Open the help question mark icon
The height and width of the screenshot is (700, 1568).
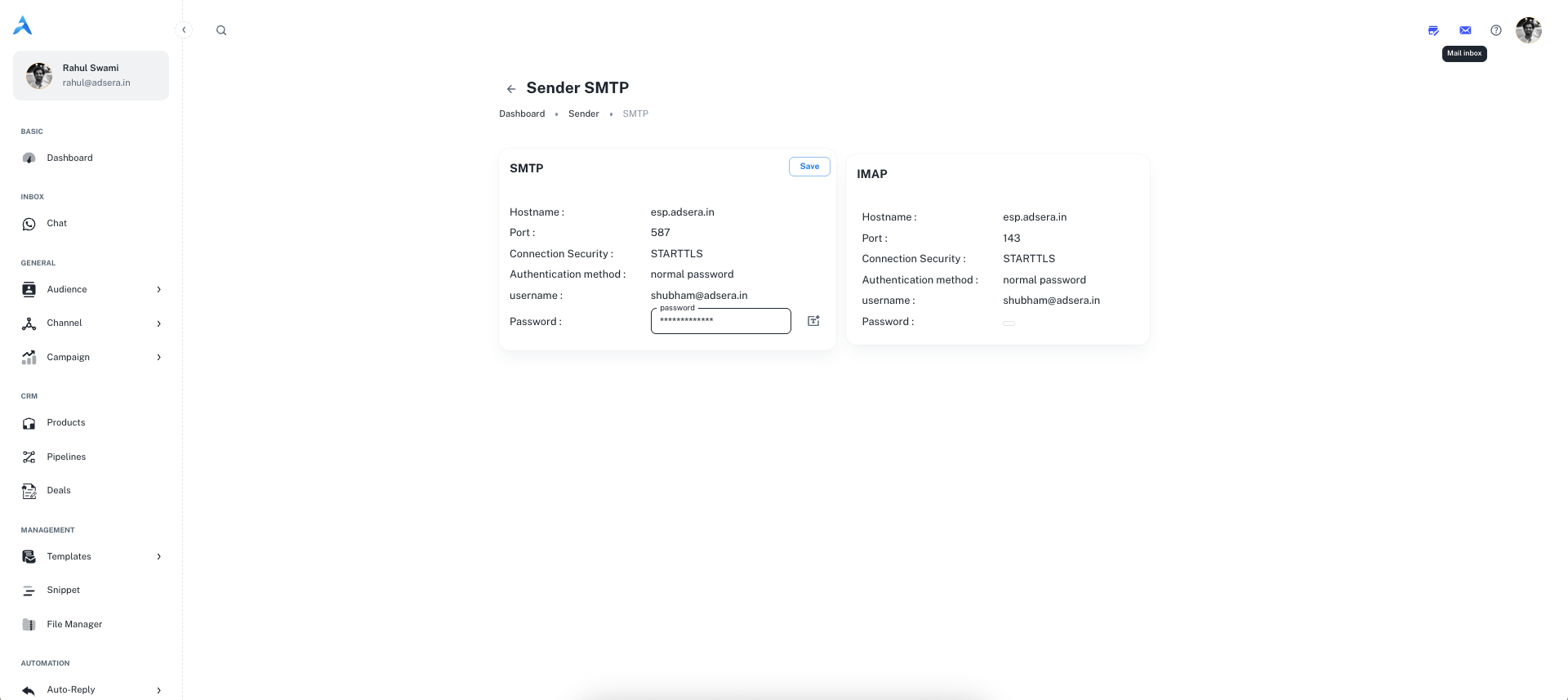point(1495,30)
